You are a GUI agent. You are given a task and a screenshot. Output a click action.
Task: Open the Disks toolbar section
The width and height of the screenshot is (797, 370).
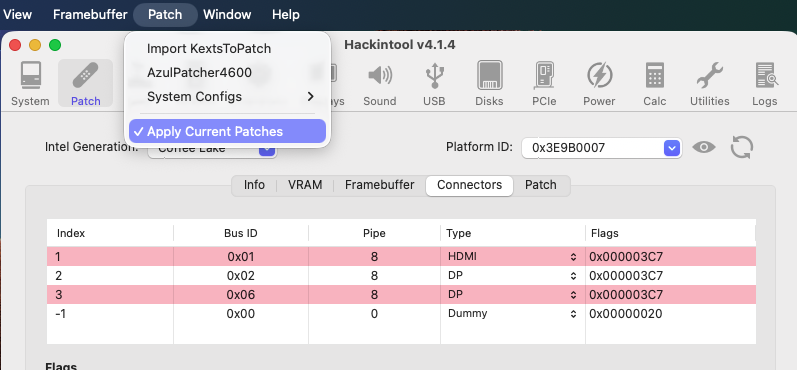pos(489,83)
